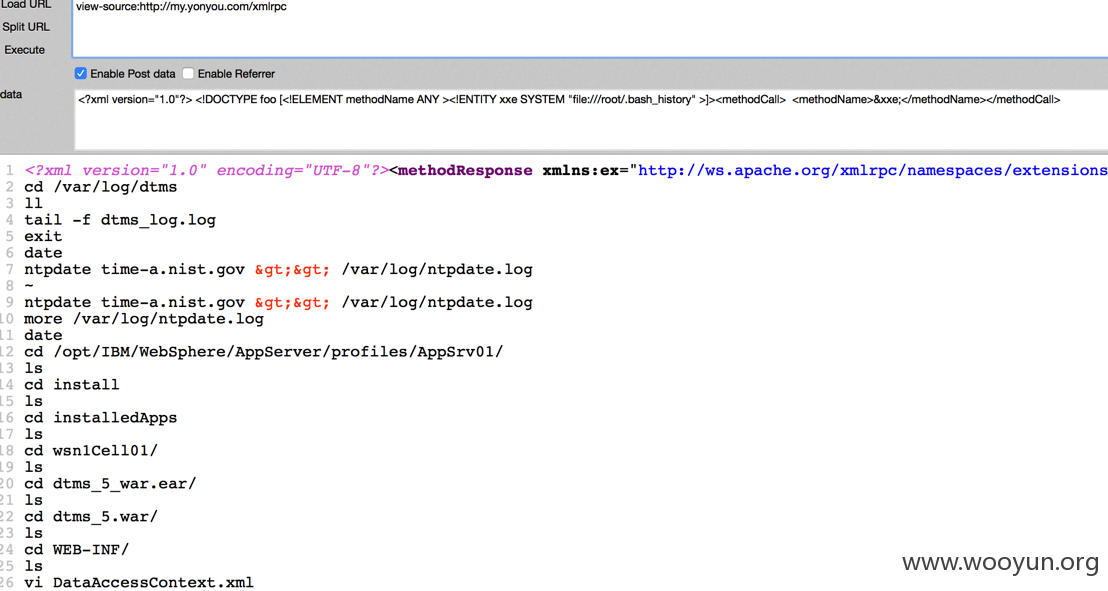
Task: Click the 'cd dtms_5.war/' line
Action: coord(91,517)
